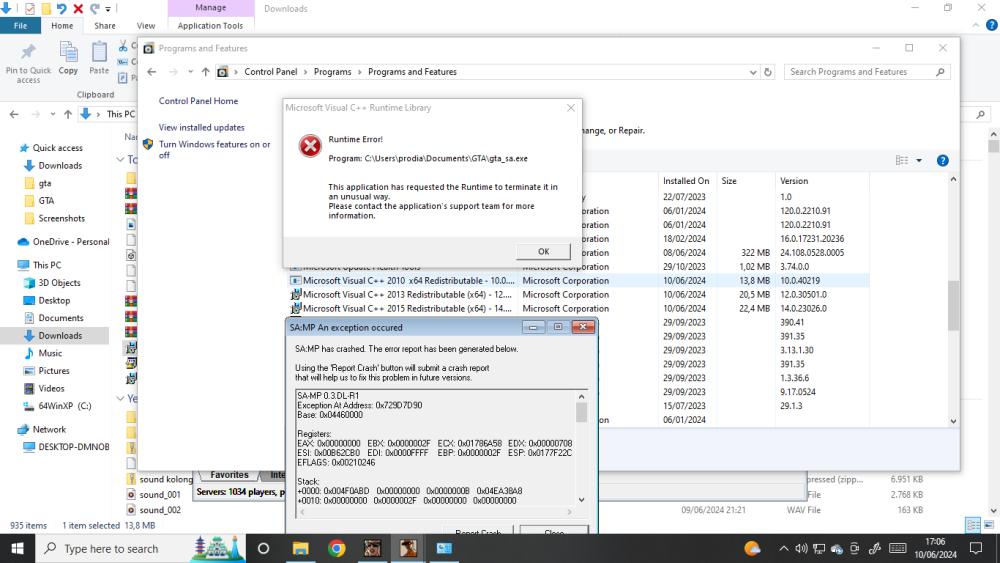Select Music in navigation pane
This screenshot has height=563, width=1000.
pyautogui.click(x=50, y=353)
